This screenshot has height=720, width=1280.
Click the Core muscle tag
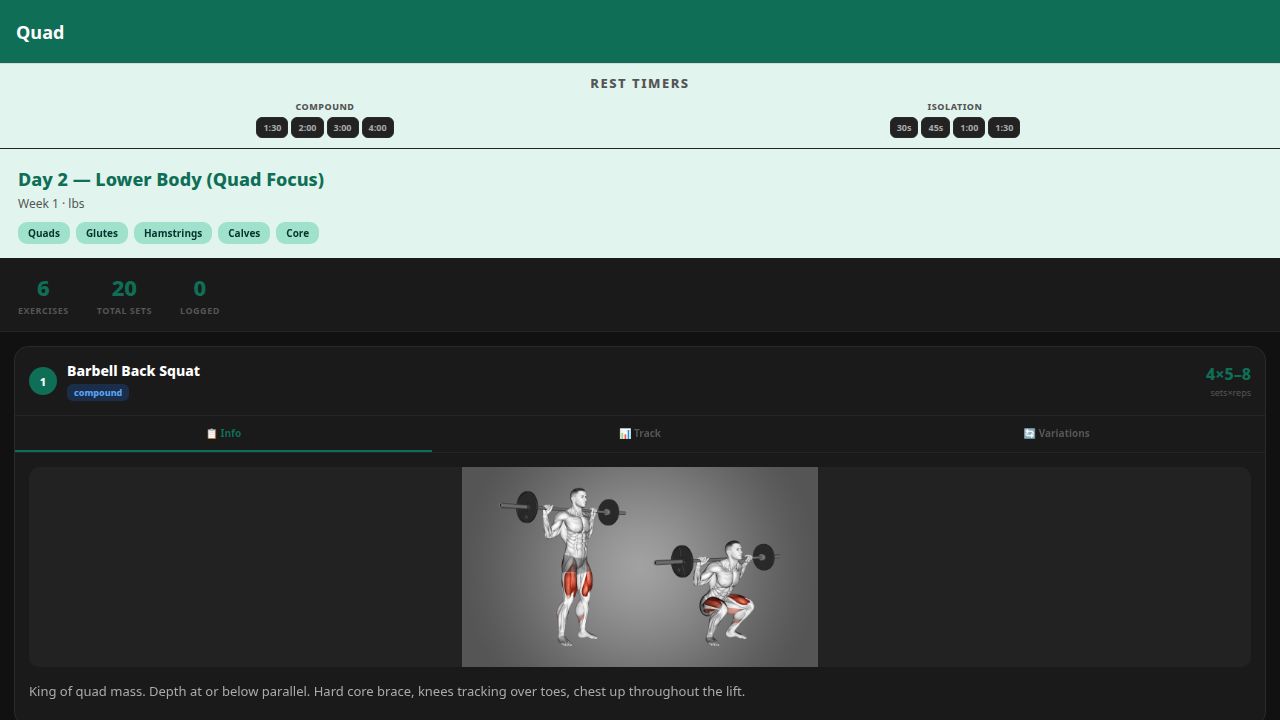(x=297, y=233)
